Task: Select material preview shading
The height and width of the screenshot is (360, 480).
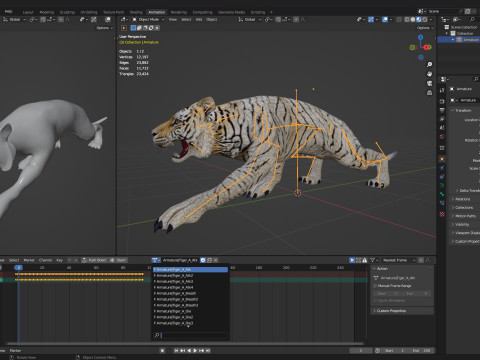Action: [x=419, y=20]
